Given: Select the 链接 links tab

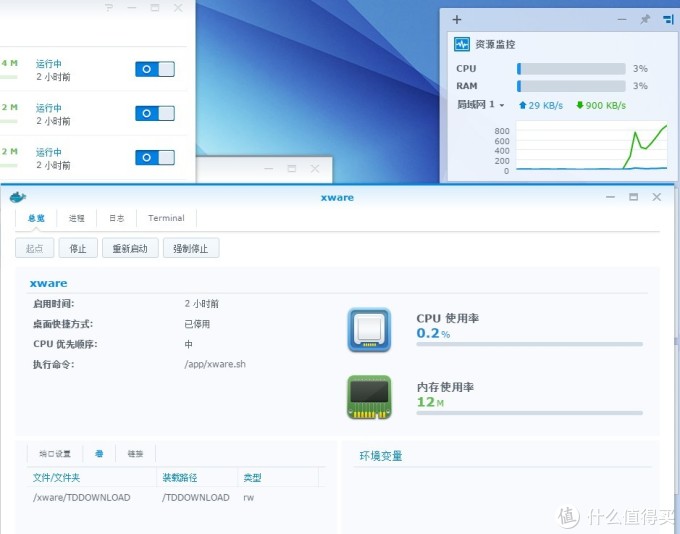Looking at the screenshot, I should tap(135, 454).
